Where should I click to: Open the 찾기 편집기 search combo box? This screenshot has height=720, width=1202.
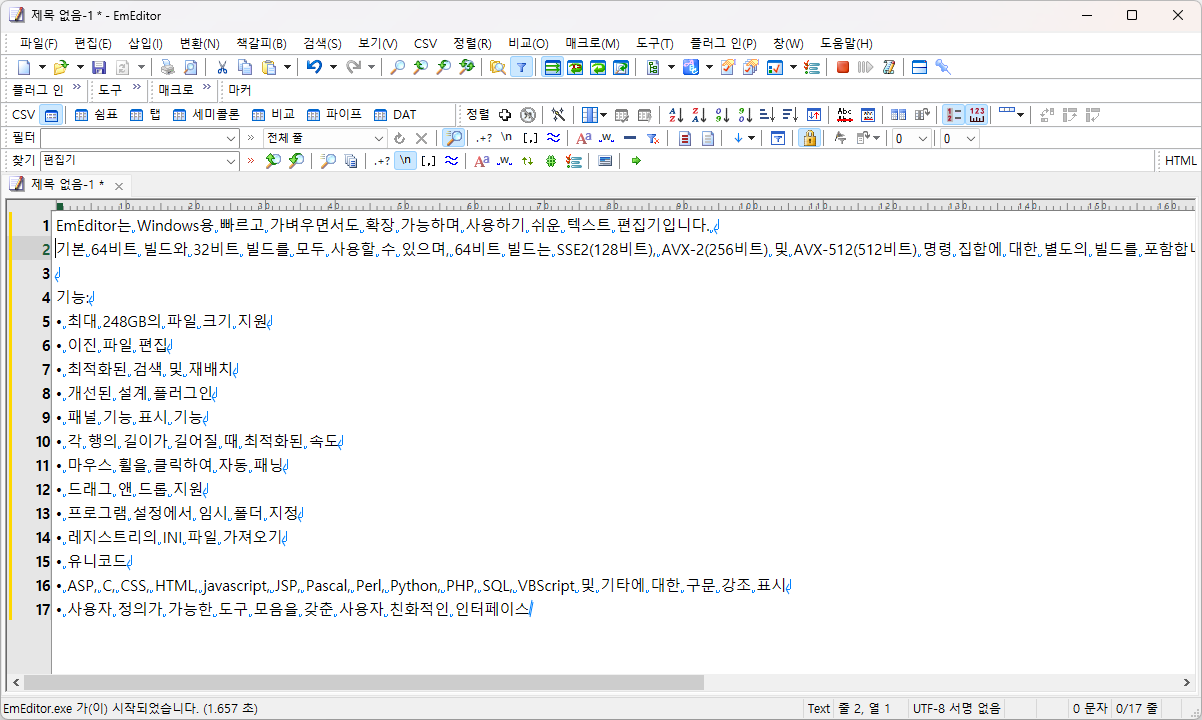point(140,161)
